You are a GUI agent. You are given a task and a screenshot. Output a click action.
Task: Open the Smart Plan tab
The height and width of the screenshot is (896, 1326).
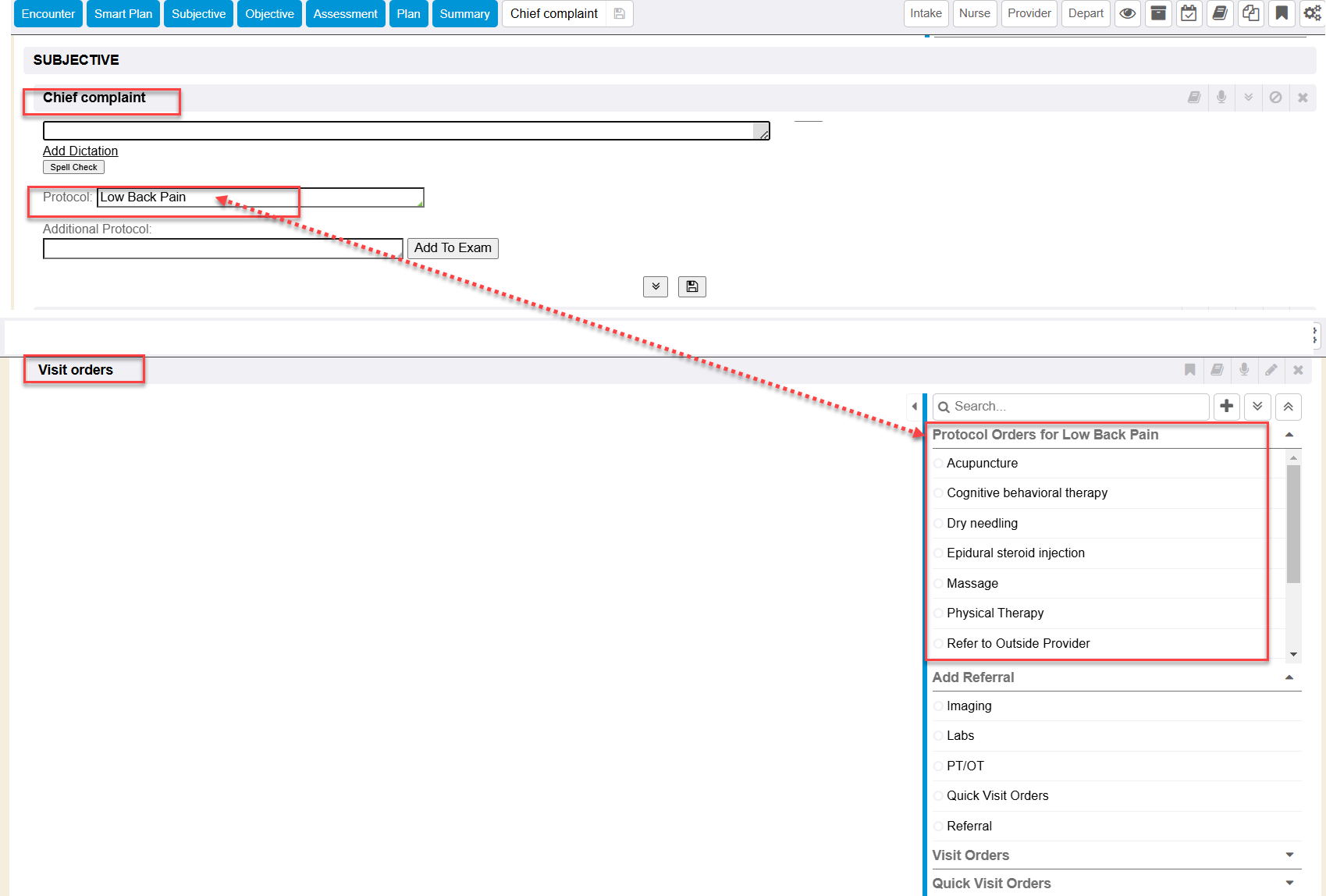click(x=123, y=14)
